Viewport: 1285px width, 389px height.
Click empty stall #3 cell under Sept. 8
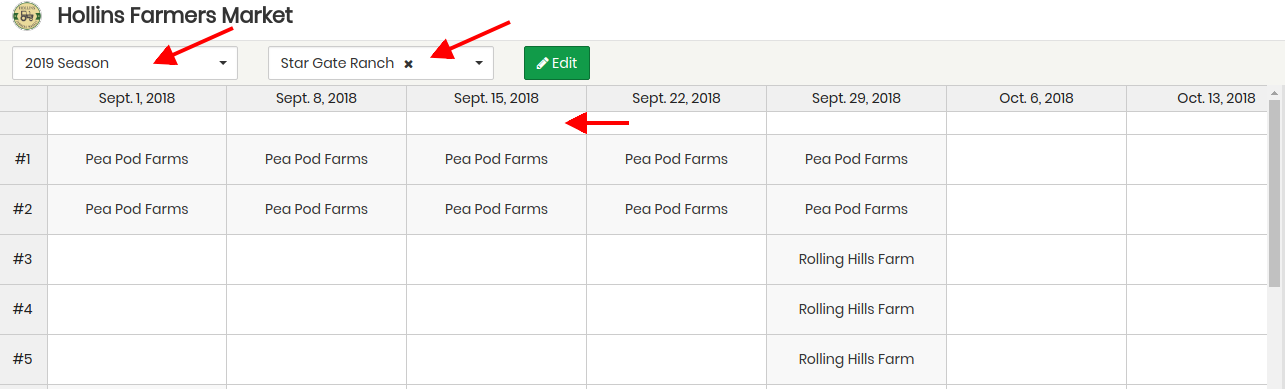(316, 259)
